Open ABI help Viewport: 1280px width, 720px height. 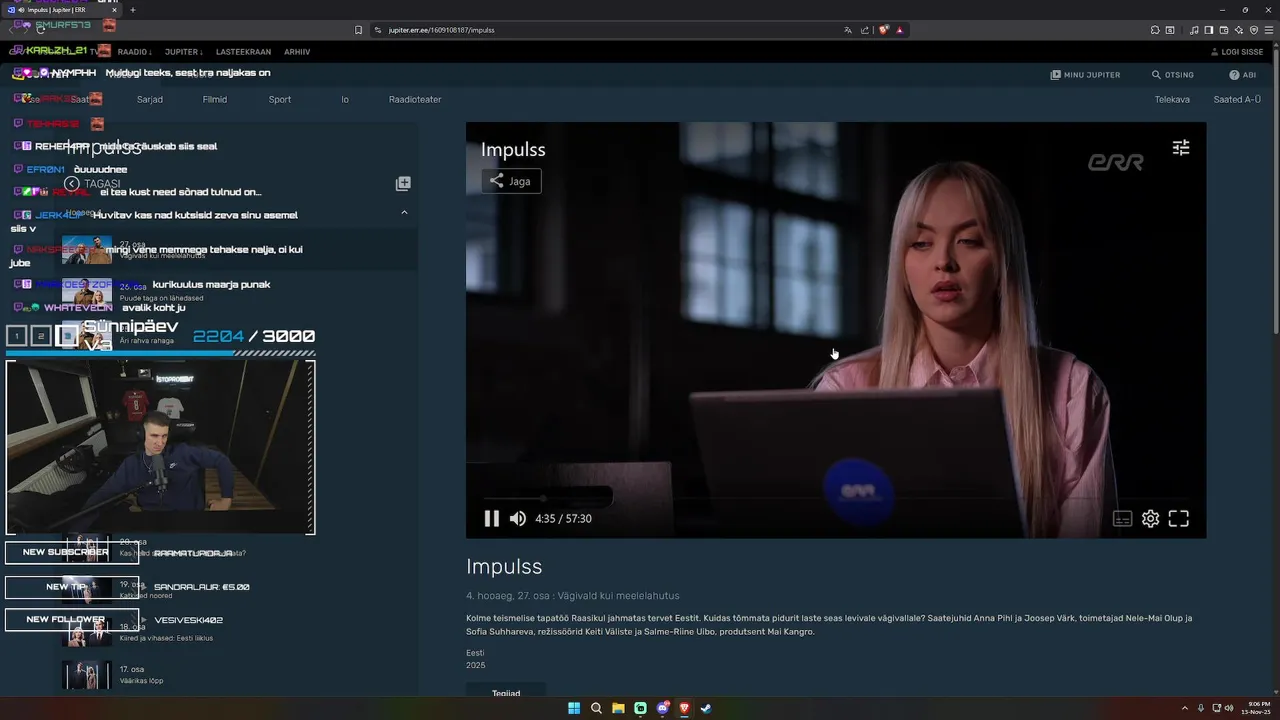(1243, 75)
